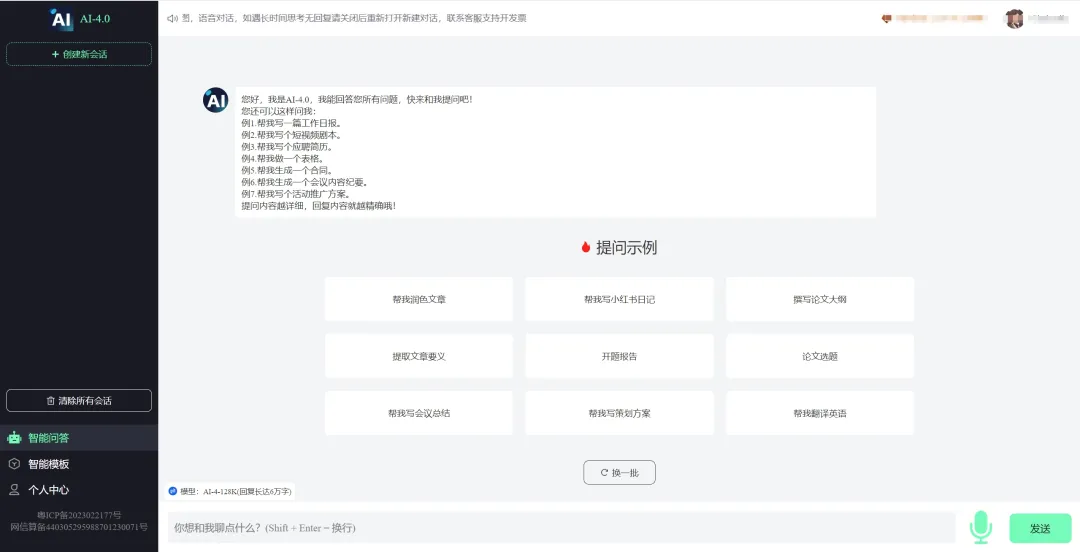Viewport: 1080px width, 552px height.
Task: Click the 提问示例 heading
Action: pos(626,247)
